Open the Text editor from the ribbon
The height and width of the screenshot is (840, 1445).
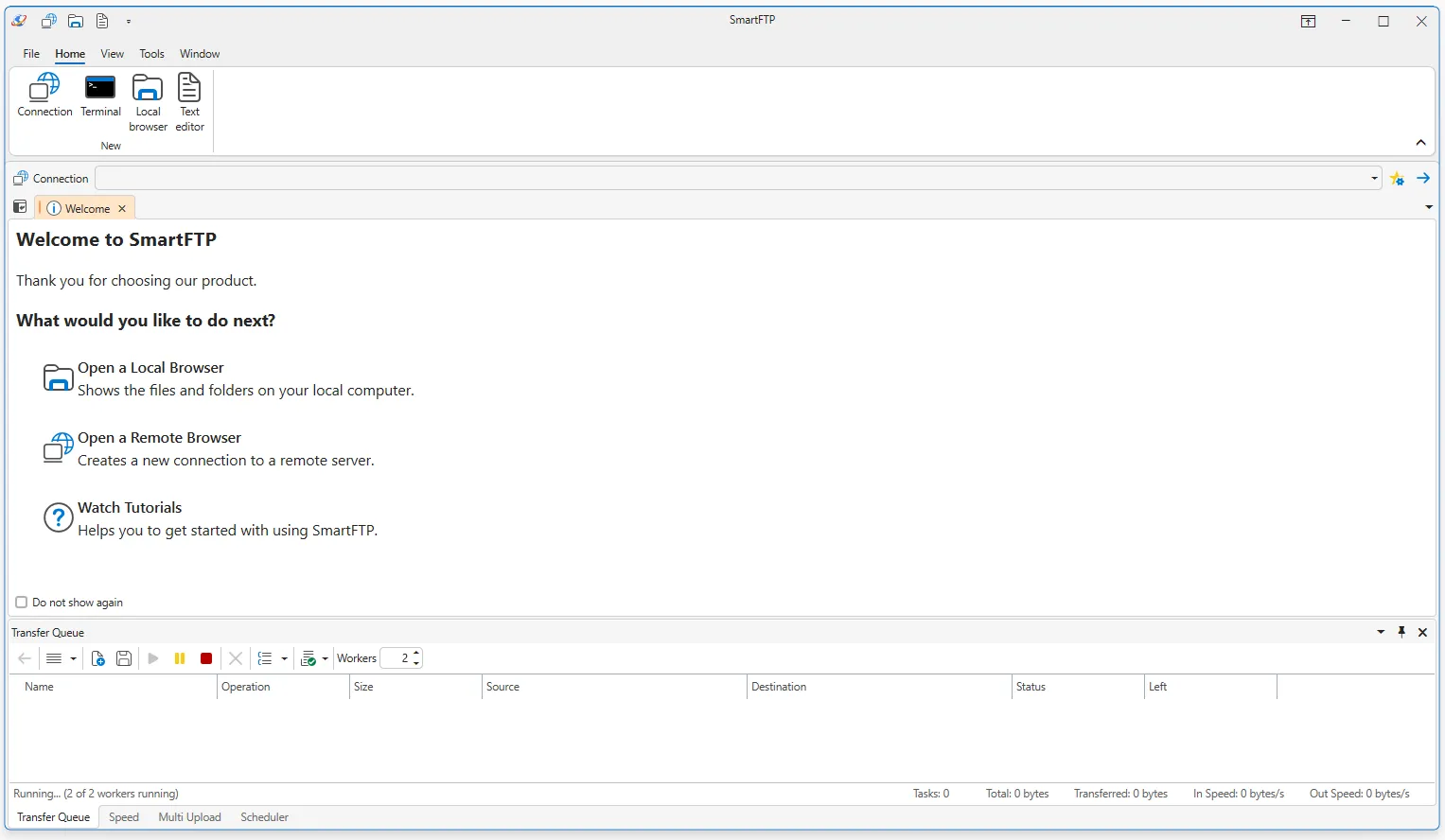(189, 102)
